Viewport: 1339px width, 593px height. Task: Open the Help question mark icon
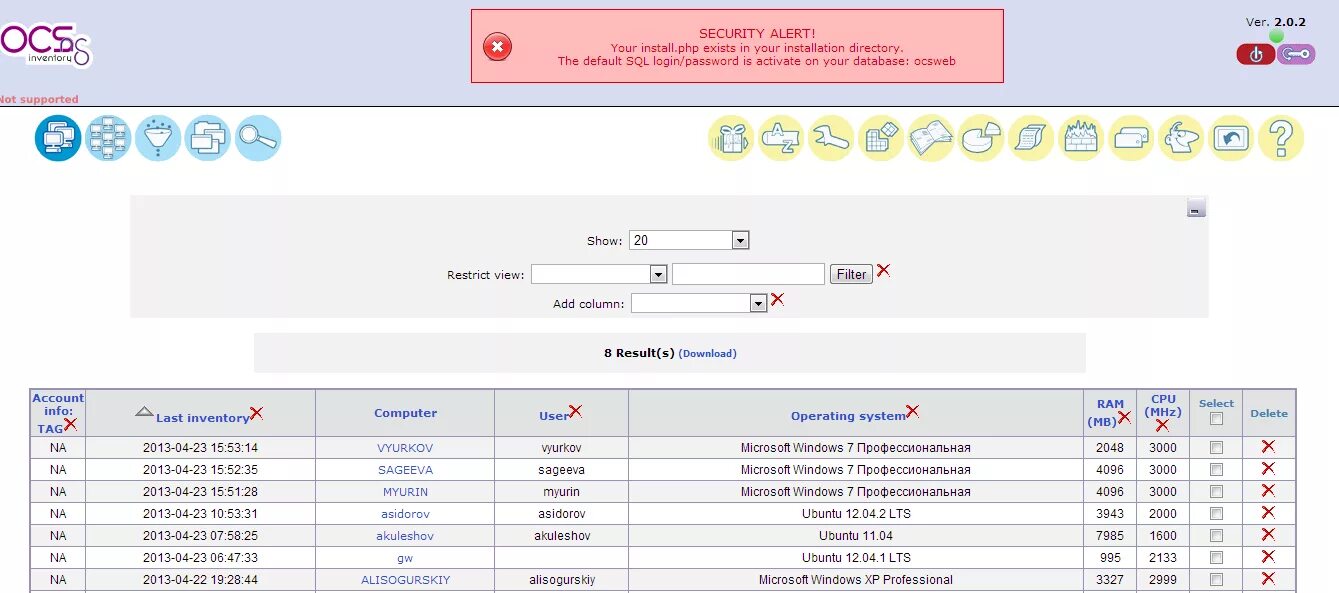tap(1281, 138)
